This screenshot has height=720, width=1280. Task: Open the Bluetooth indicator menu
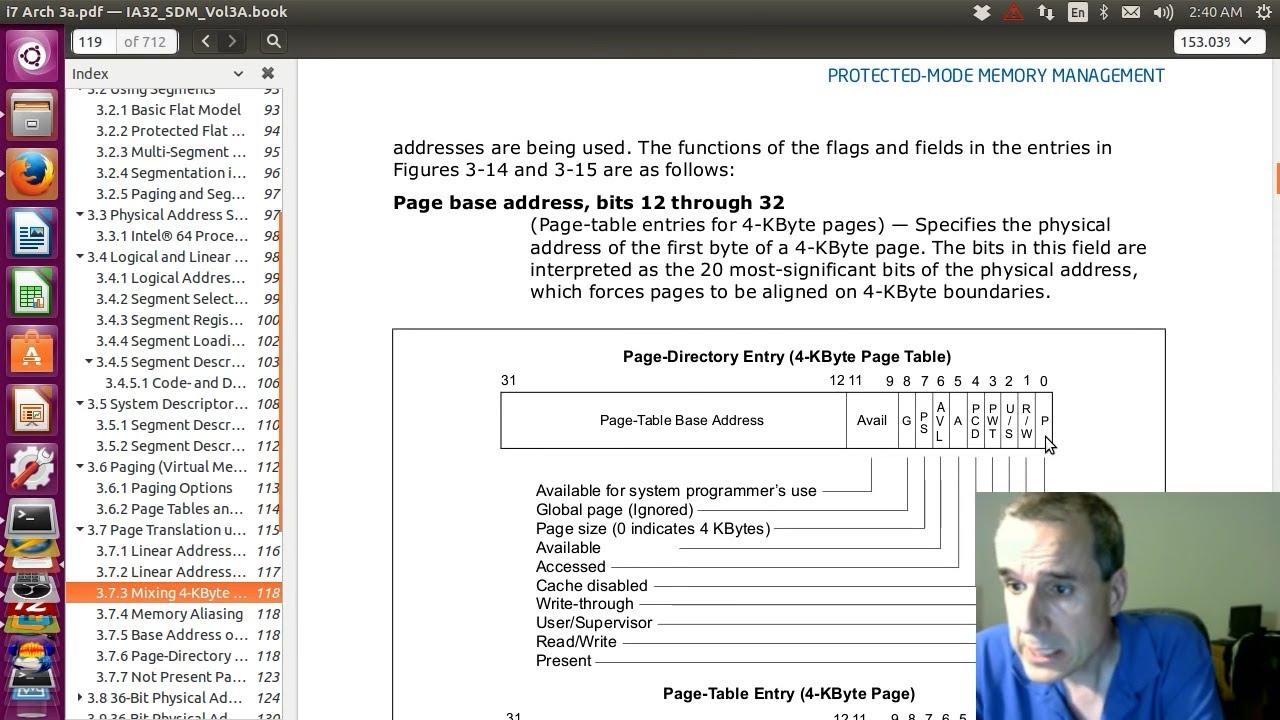(1104, 12)
